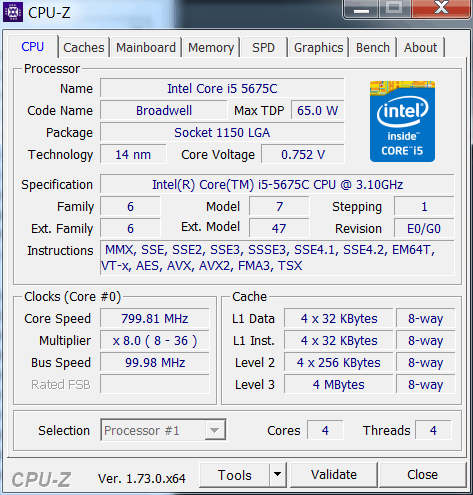Image resolution: width=473 pixels, height=495 pixels.
Task: Click the Instructions list field
Action: point(277,258)
